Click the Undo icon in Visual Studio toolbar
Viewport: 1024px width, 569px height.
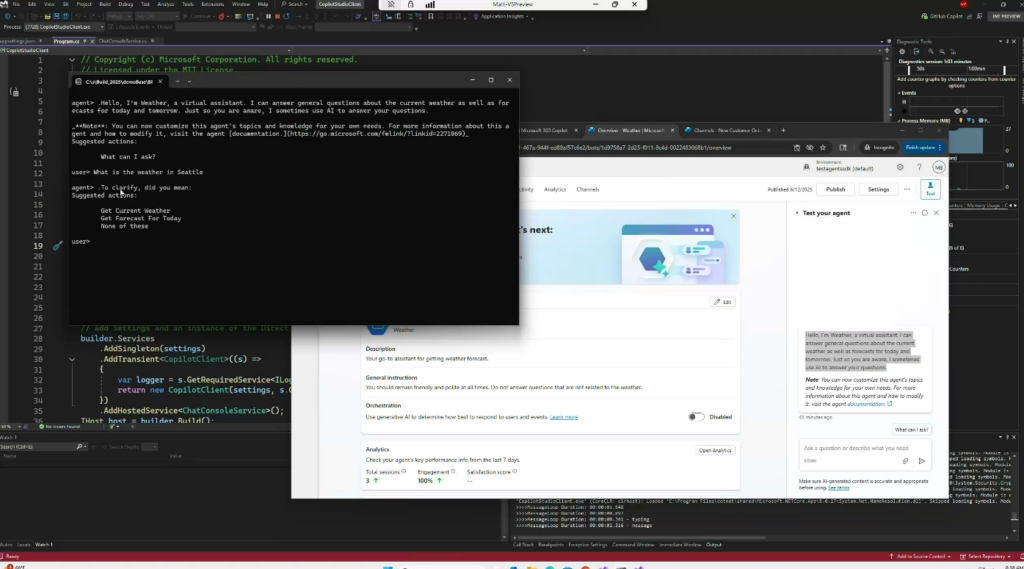click(77, 16)
